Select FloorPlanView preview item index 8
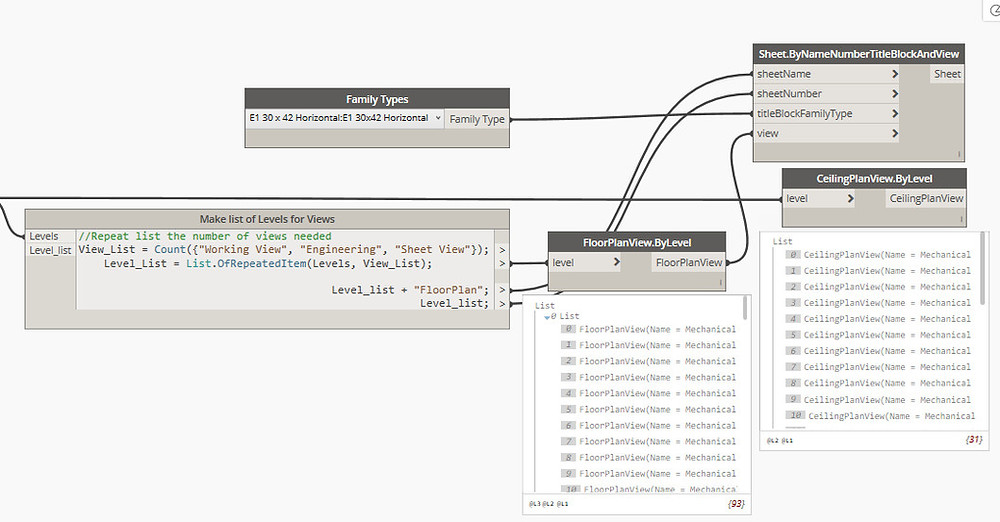Viewport: 1000px width, 522px height. (x=648, y=457)
